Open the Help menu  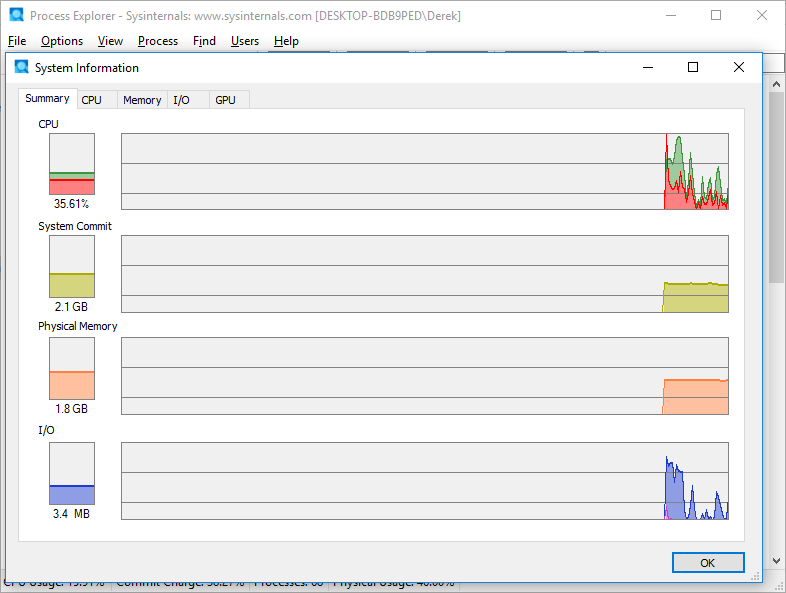(286, 41)
